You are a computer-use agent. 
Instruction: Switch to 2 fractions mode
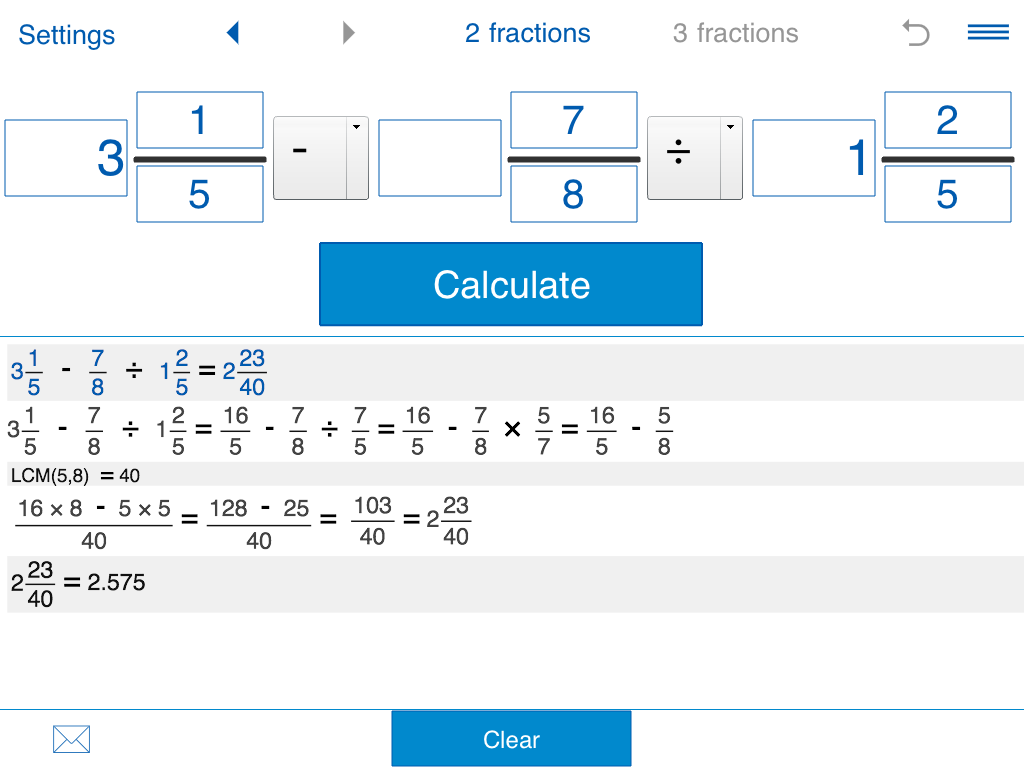click(527, 34)
